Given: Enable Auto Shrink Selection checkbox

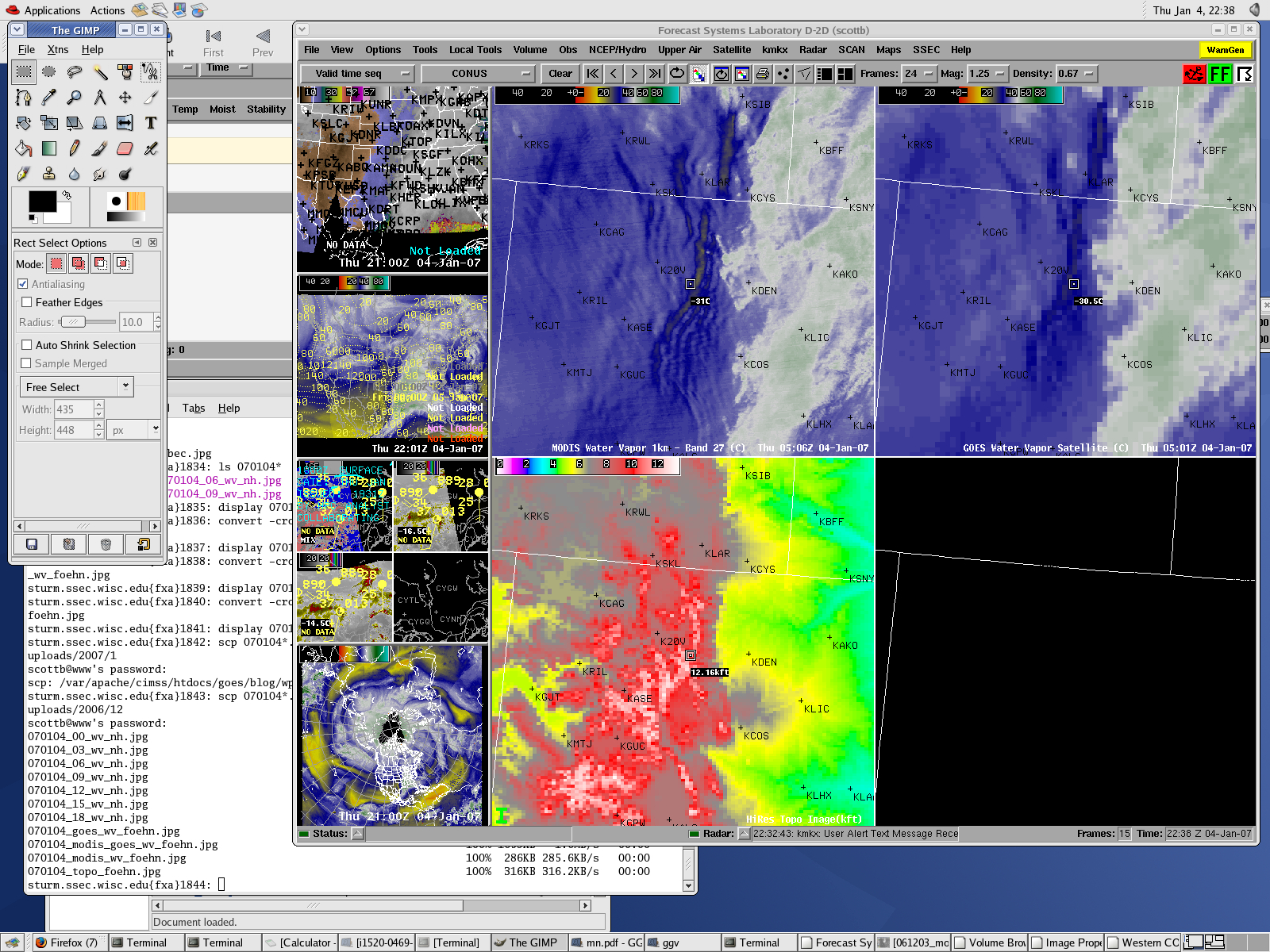Looking at the screenshot, I should (x=27, y=345).
